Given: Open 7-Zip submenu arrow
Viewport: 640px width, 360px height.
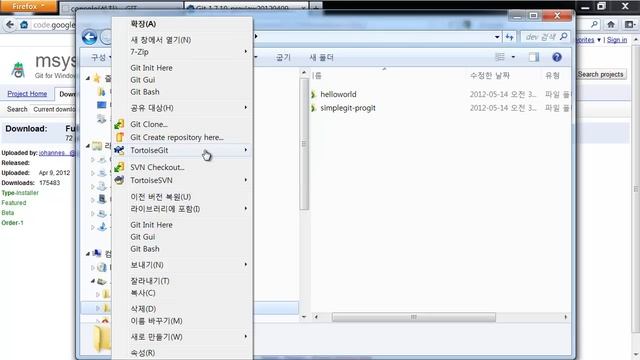Looking at the screenshot, I should pos(246,51).
